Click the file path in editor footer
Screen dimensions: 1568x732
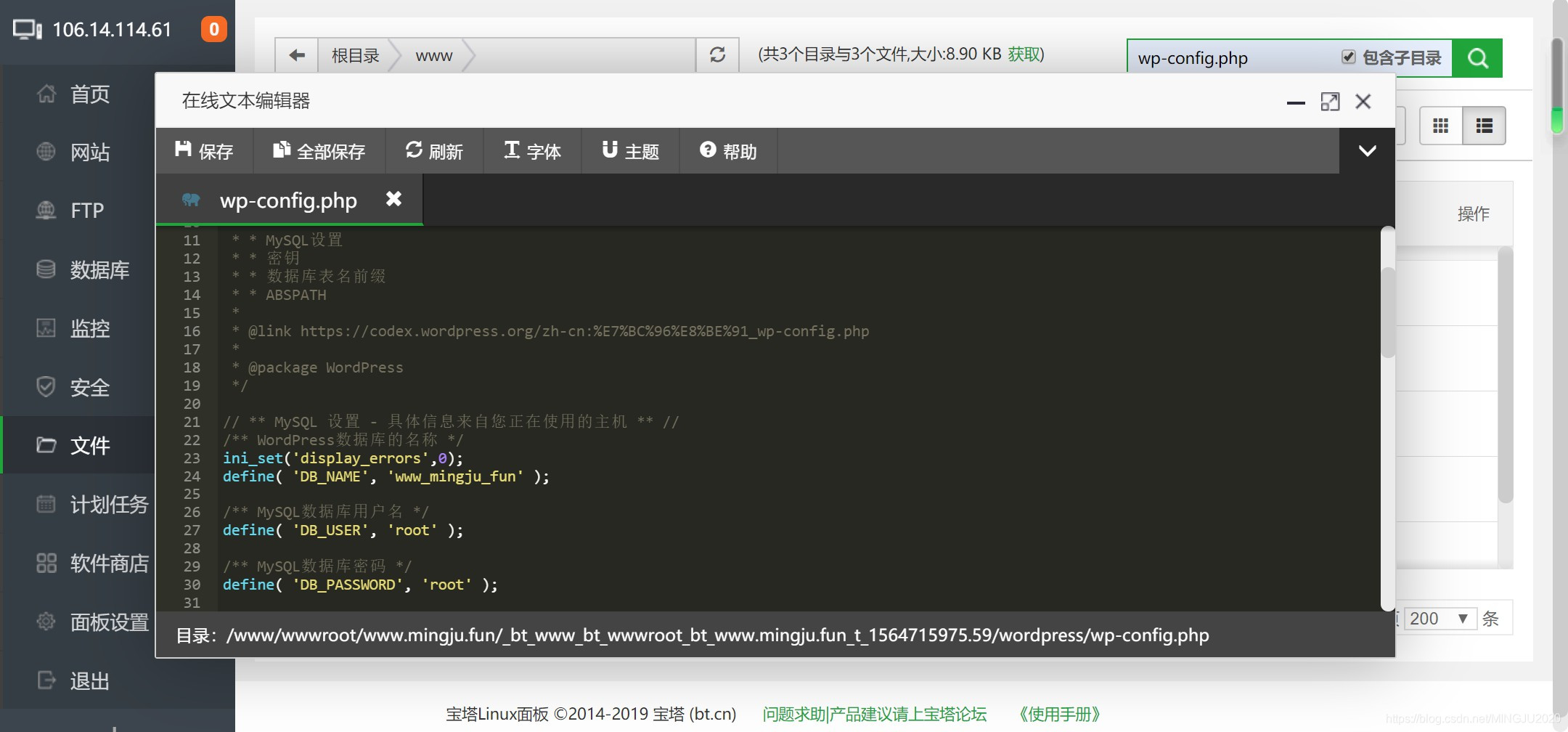[717, 635]
